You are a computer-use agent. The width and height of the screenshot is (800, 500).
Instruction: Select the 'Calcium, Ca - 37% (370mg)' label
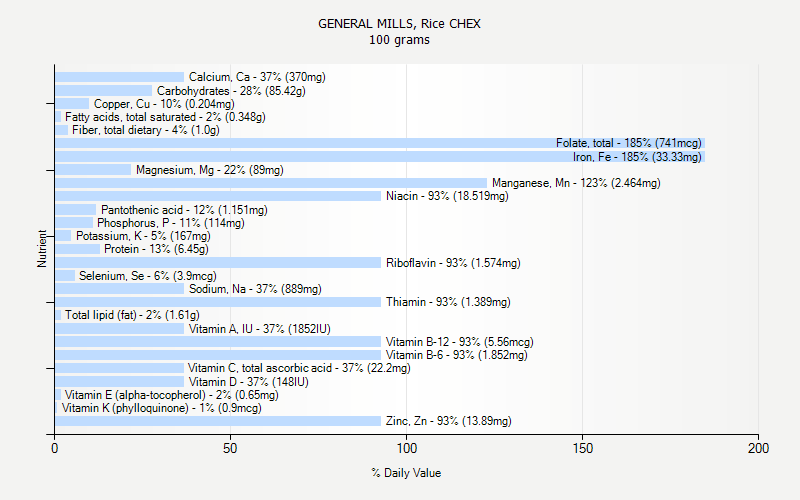click(x=257, y=77)
